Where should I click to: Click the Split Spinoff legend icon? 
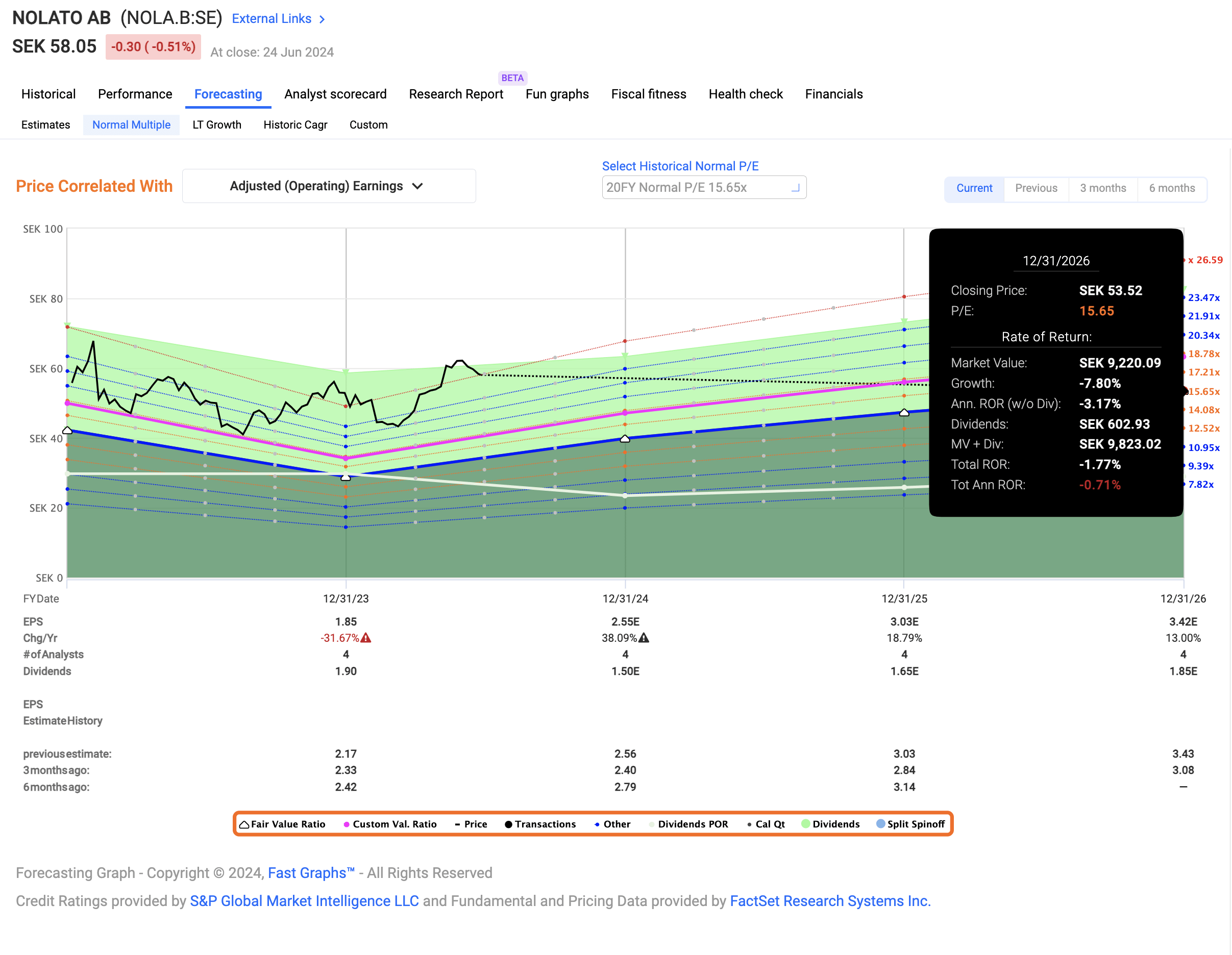click(881, 824)
